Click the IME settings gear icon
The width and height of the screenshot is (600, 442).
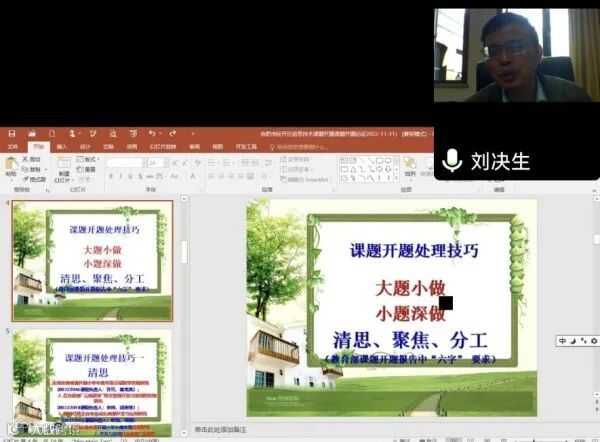click(x=593, y=341)
